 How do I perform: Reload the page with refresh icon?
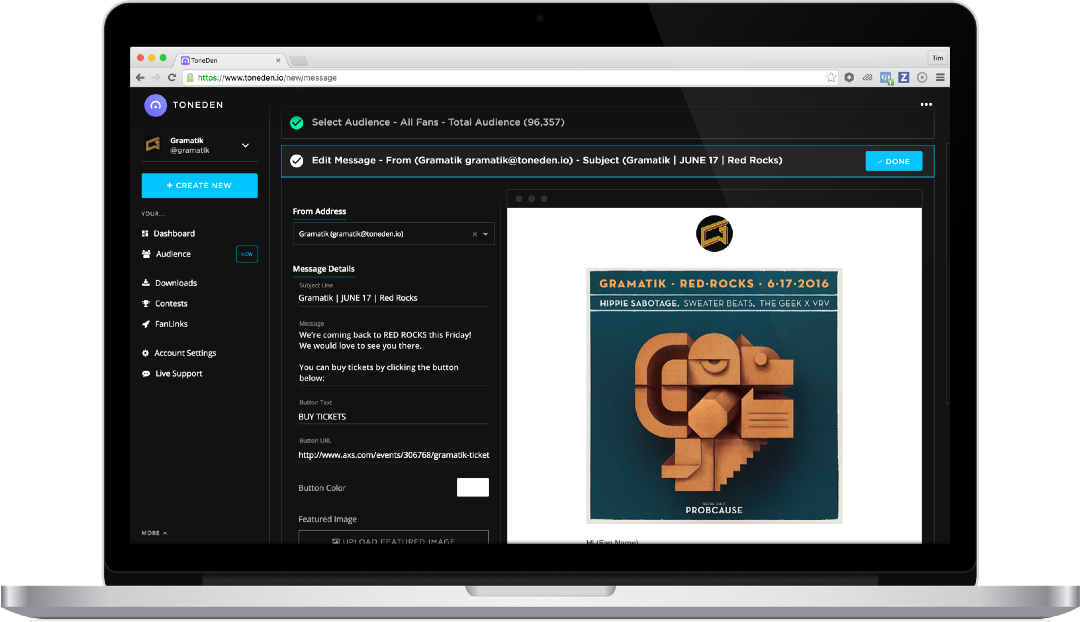[172, 78]
